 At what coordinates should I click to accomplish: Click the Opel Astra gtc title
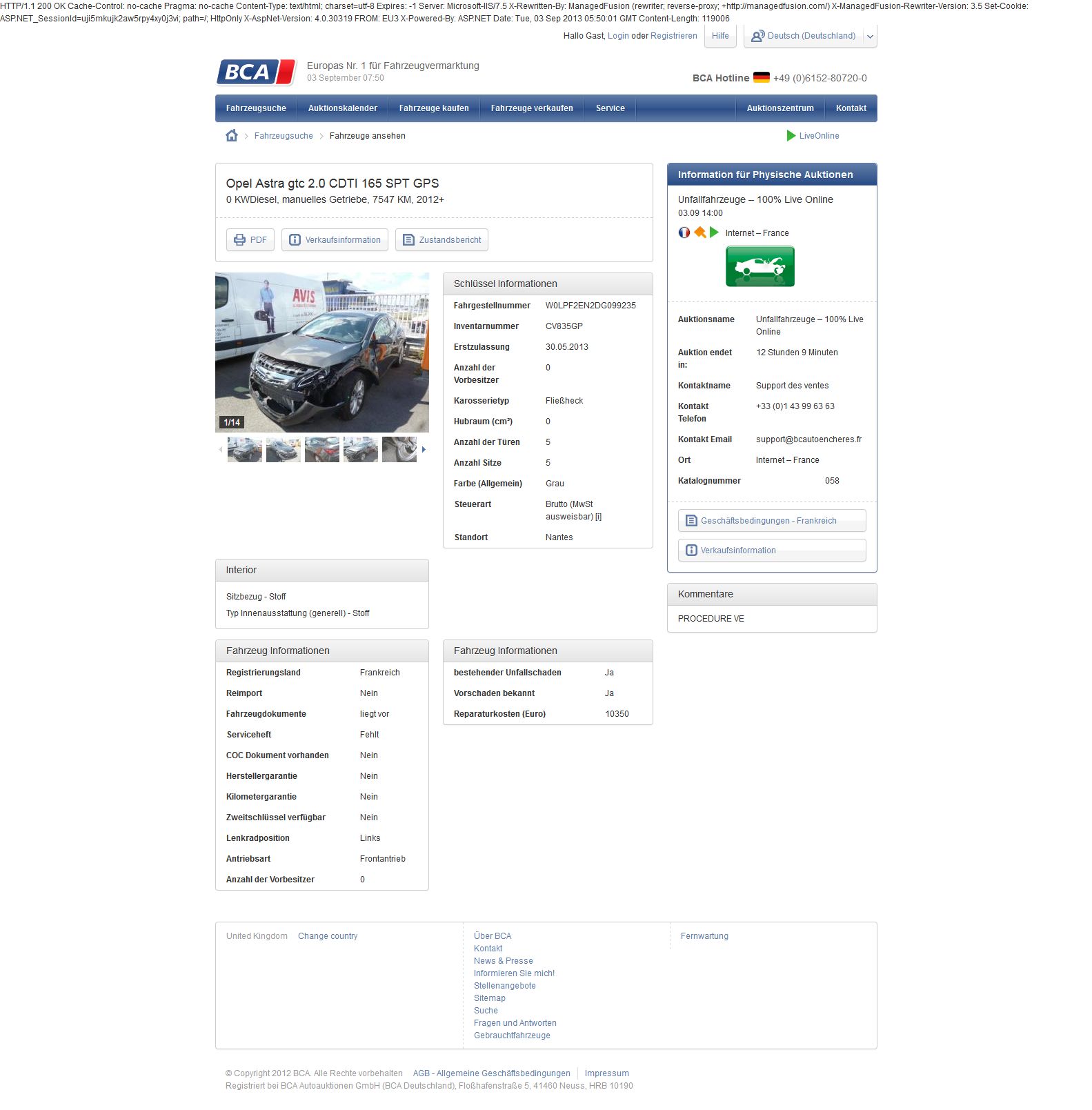point(332,184)
